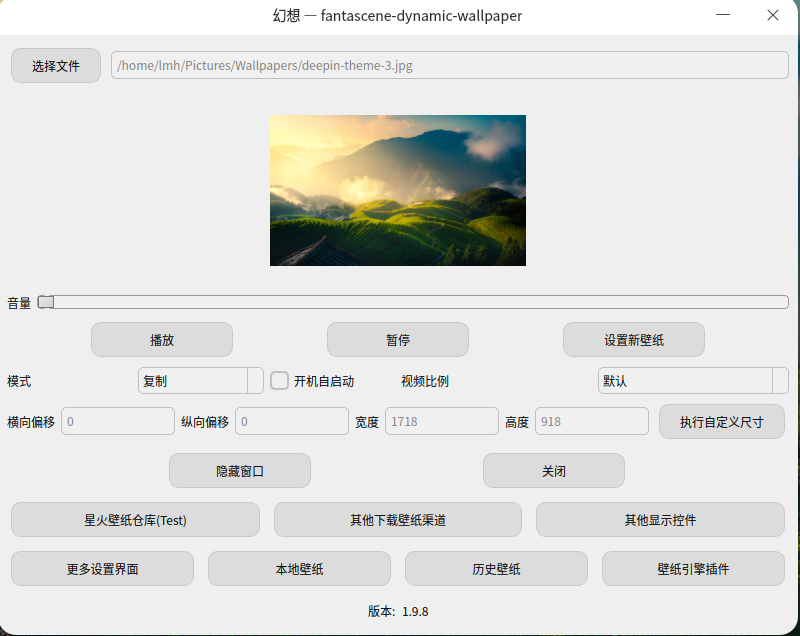Screen dimensions: 800x636
Task: Click the version text 版本: 1.9.8
Action: [x=398, y=611]
